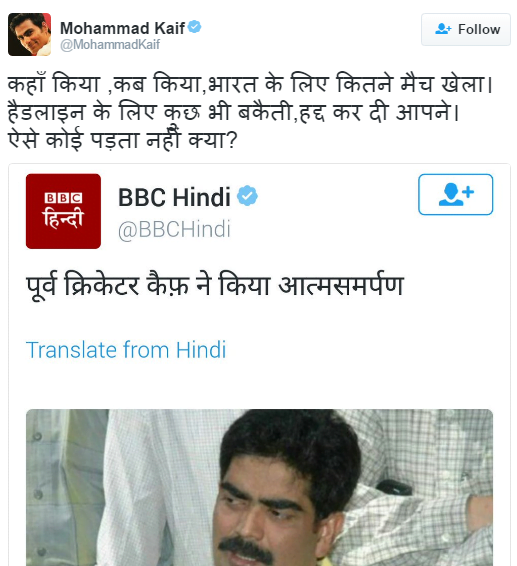Click the BBC block letters in red logo
Screen dimensions: 517x566
(x=64, y=198)
